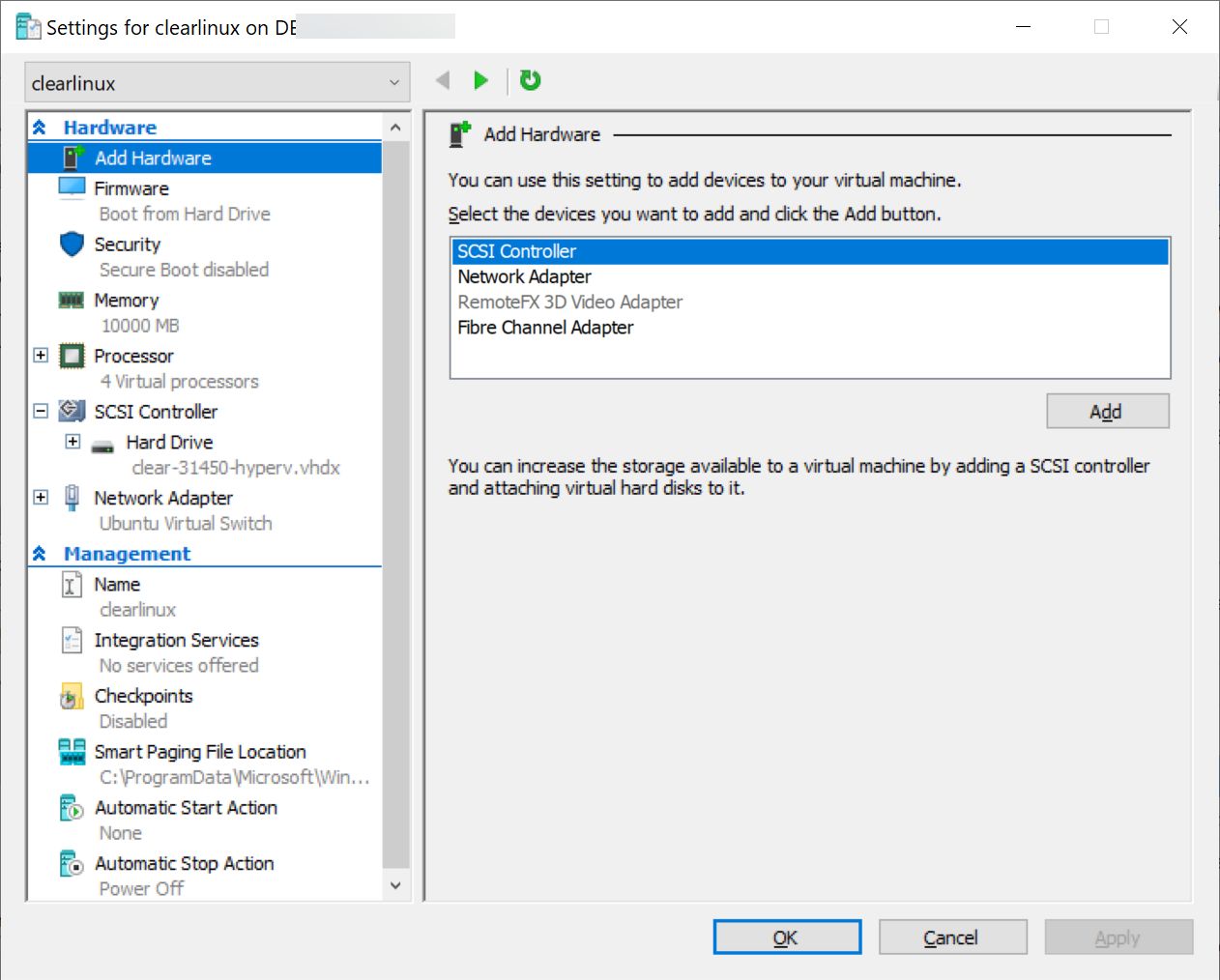Screen dimensions: 1220x980
Task: Click the green forward arrow
Action: [x=480, y=80]
